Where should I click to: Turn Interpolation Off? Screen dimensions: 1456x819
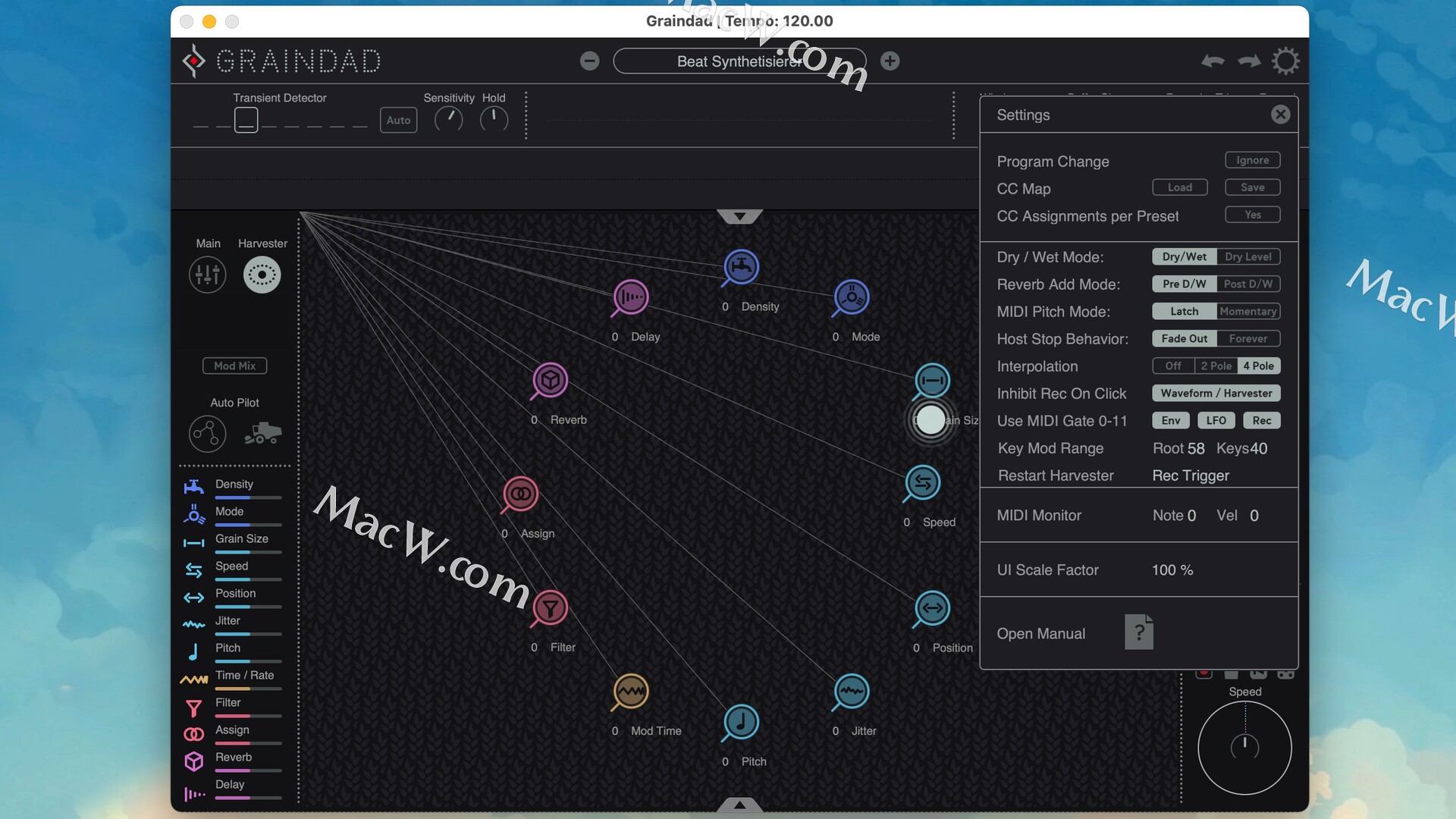[1174, 366]
